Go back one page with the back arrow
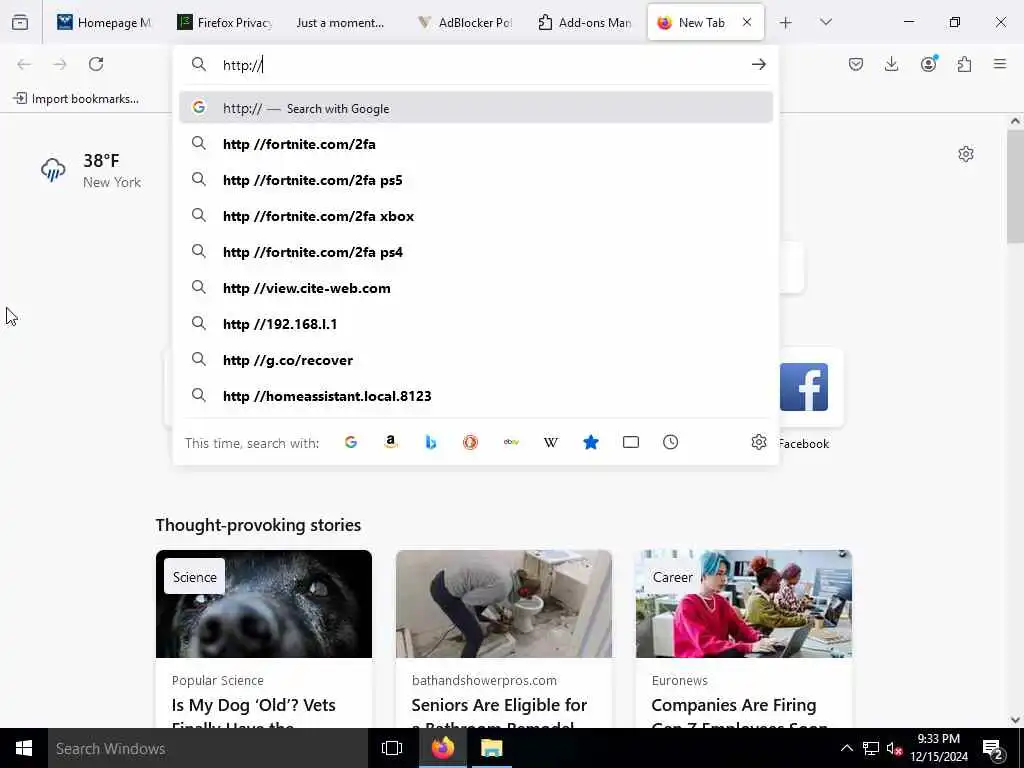 (x=24, y=64)
